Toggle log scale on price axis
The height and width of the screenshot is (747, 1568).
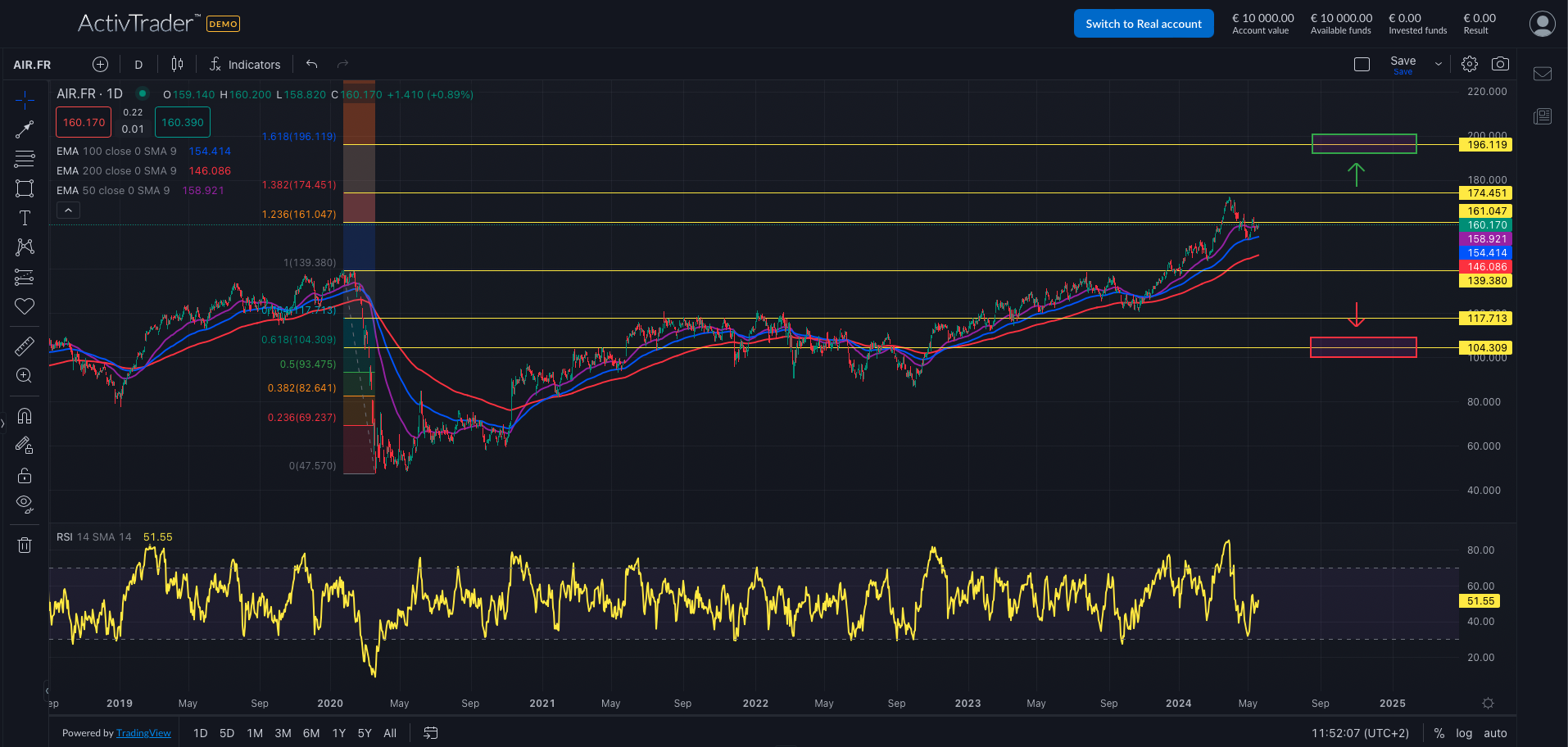tap(1464, 733)
